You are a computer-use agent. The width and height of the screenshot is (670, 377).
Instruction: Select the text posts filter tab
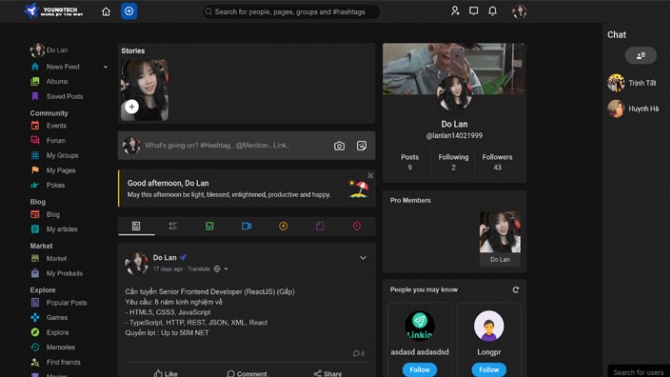coord(173,226)
